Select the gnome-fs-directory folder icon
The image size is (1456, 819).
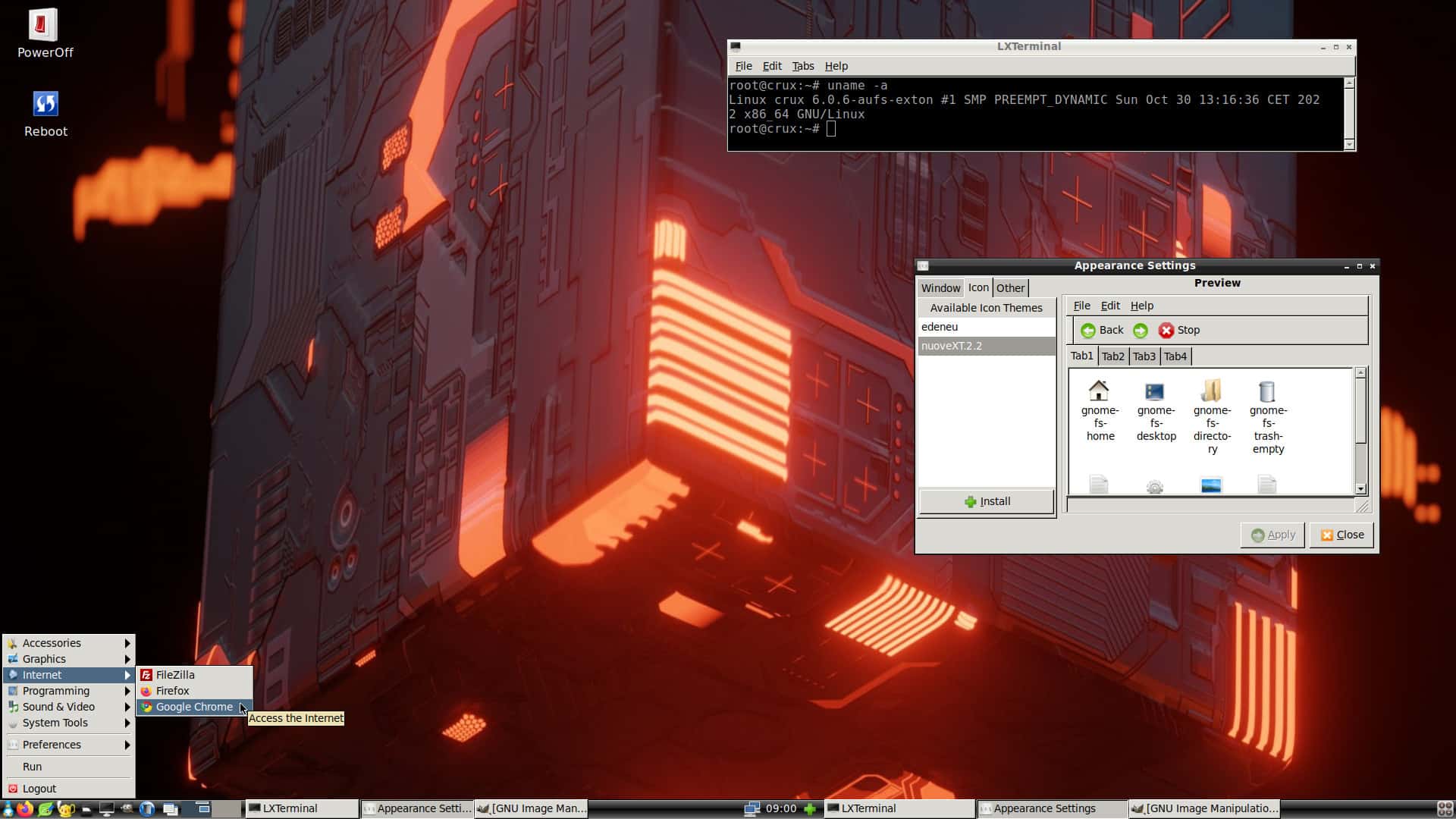click(x=1211, y=391)
